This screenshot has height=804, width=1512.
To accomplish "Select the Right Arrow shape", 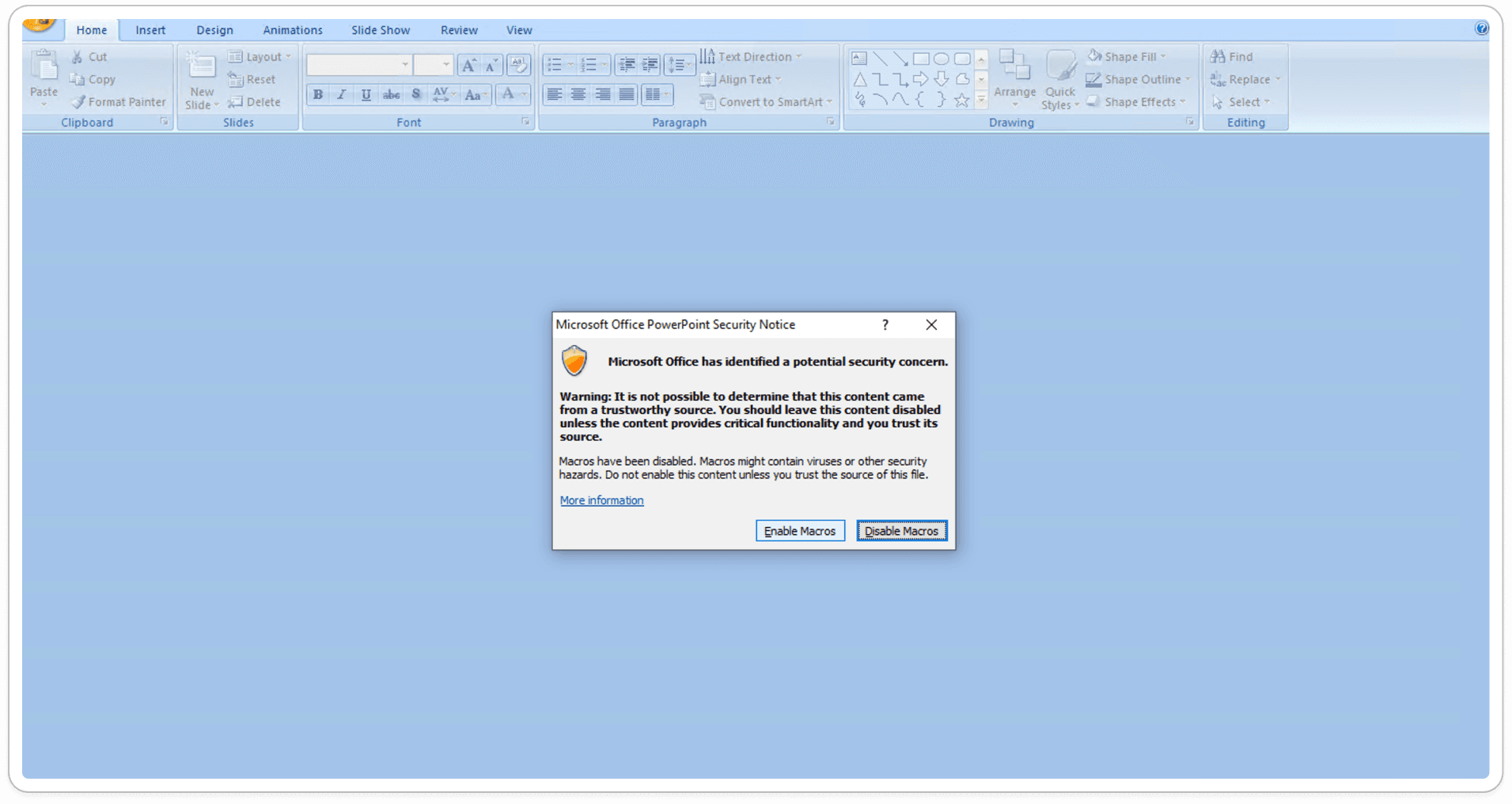I will pyautogui.click(x=921, y=79).
